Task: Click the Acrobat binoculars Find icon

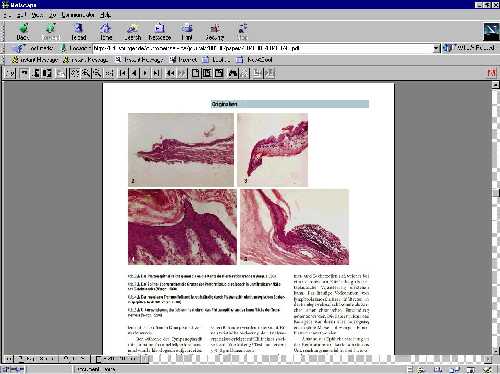Action: pos(233,73)
